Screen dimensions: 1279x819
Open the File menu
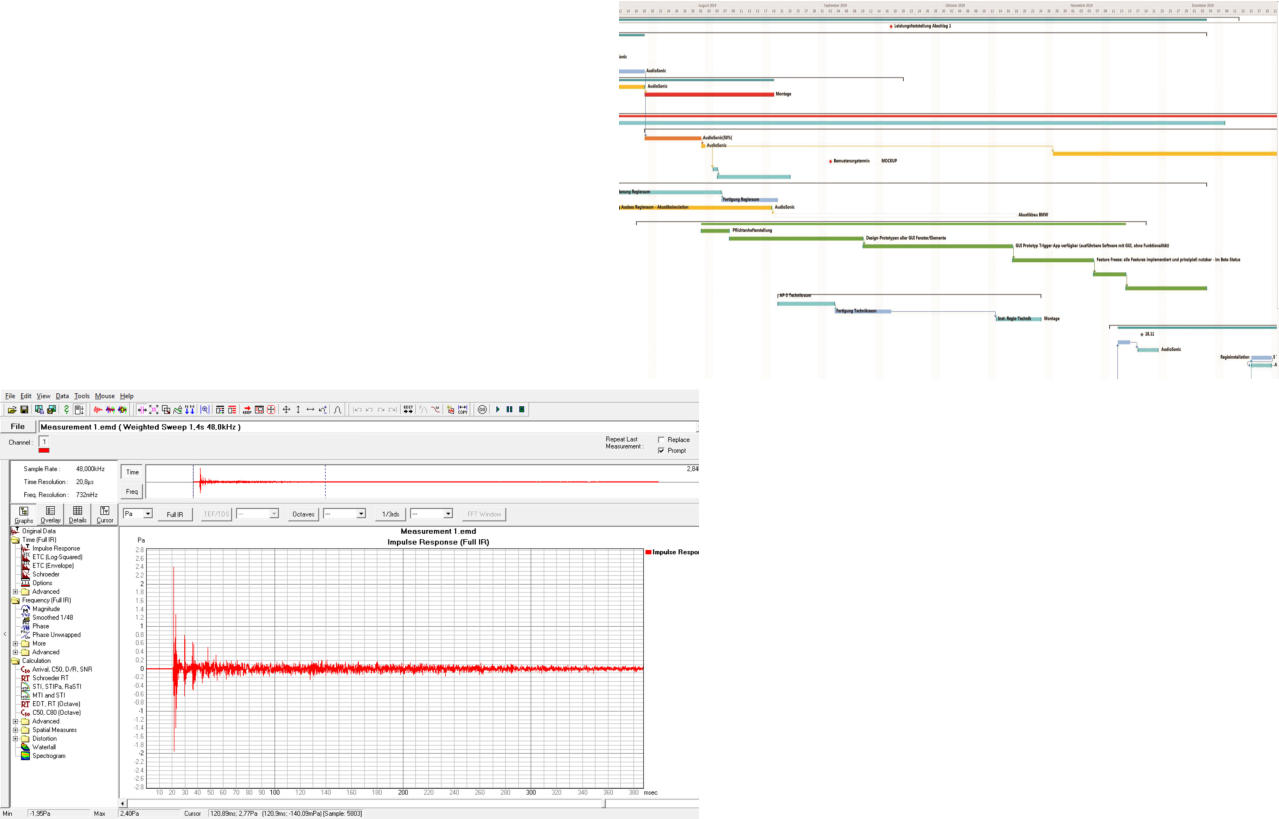[9, 396]
